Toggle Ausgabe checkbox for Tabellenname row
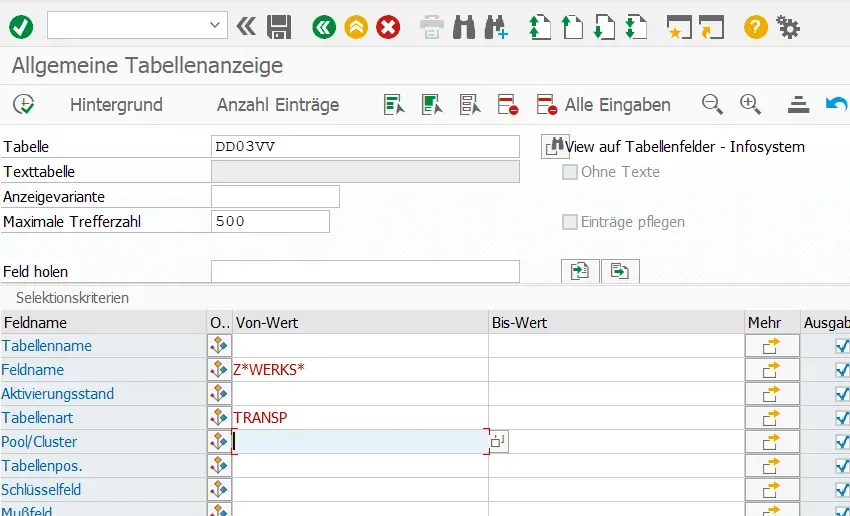The height and width of the screenshot is (516, 850). [x=841, y=346]
